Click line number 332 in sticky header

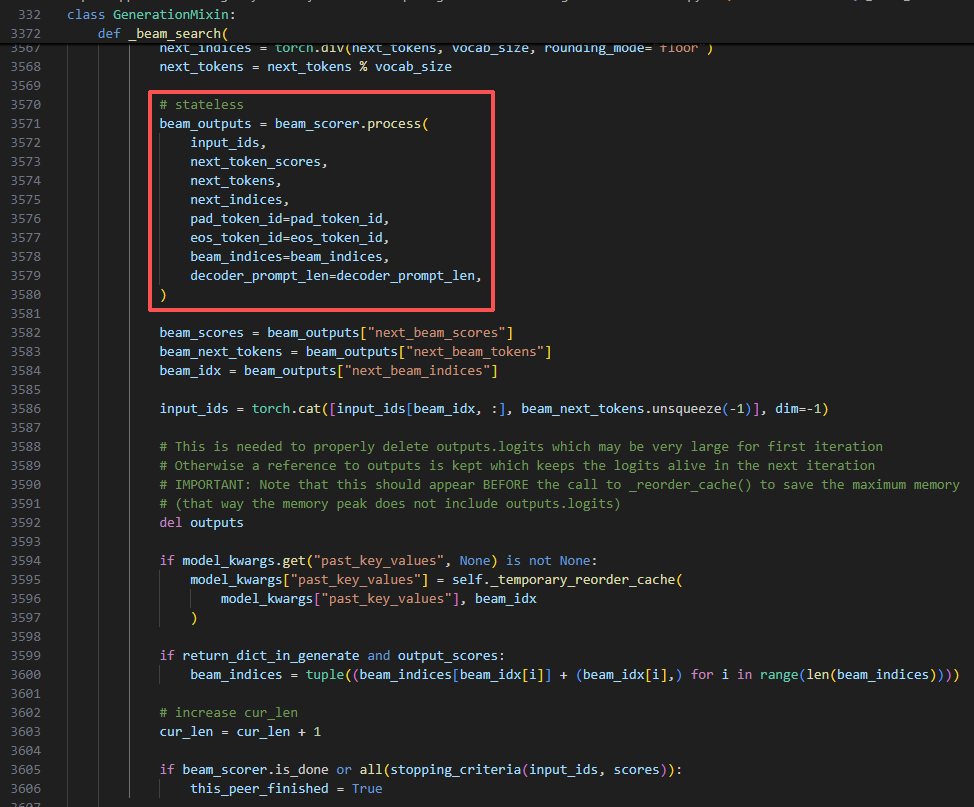tap(29, 14)
